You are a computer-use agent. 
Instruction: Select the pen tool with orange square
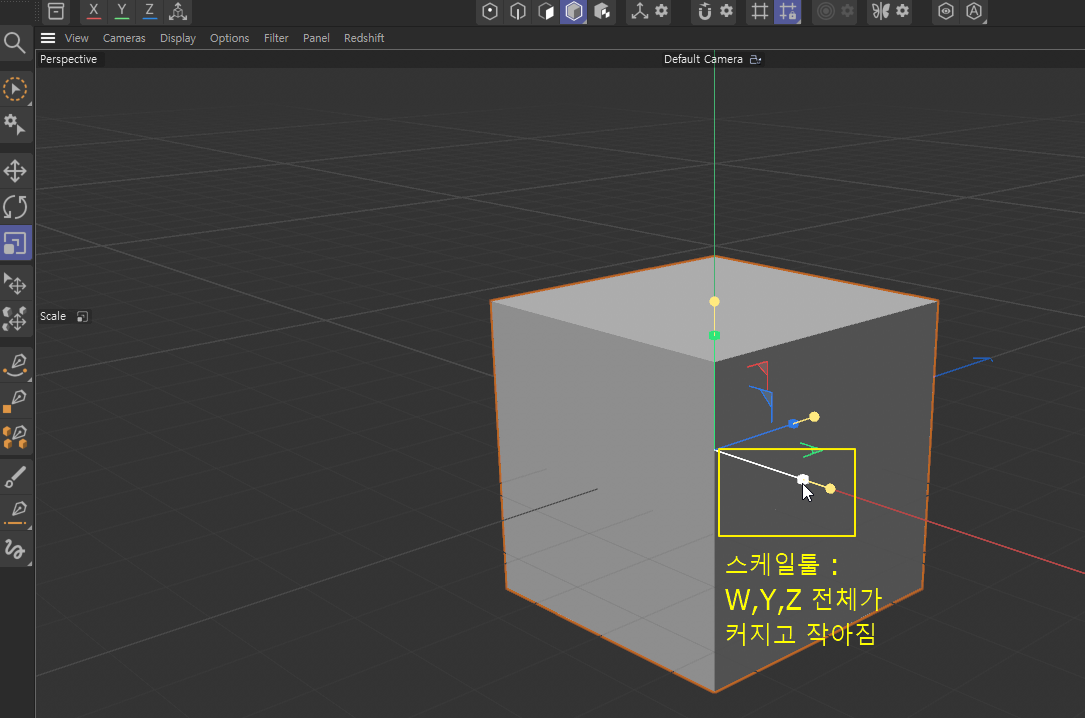(x=15, y=401)
